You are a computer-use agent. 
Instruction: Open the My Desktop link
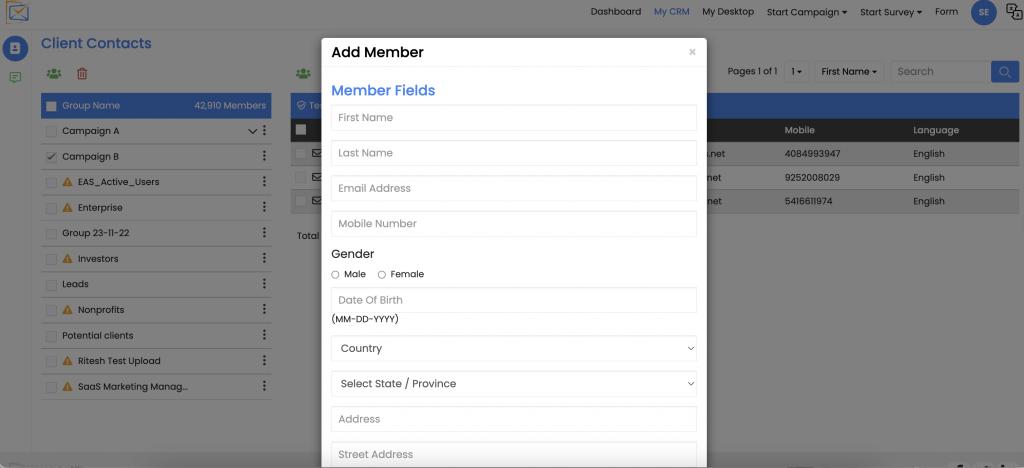(x=728, y=12)
